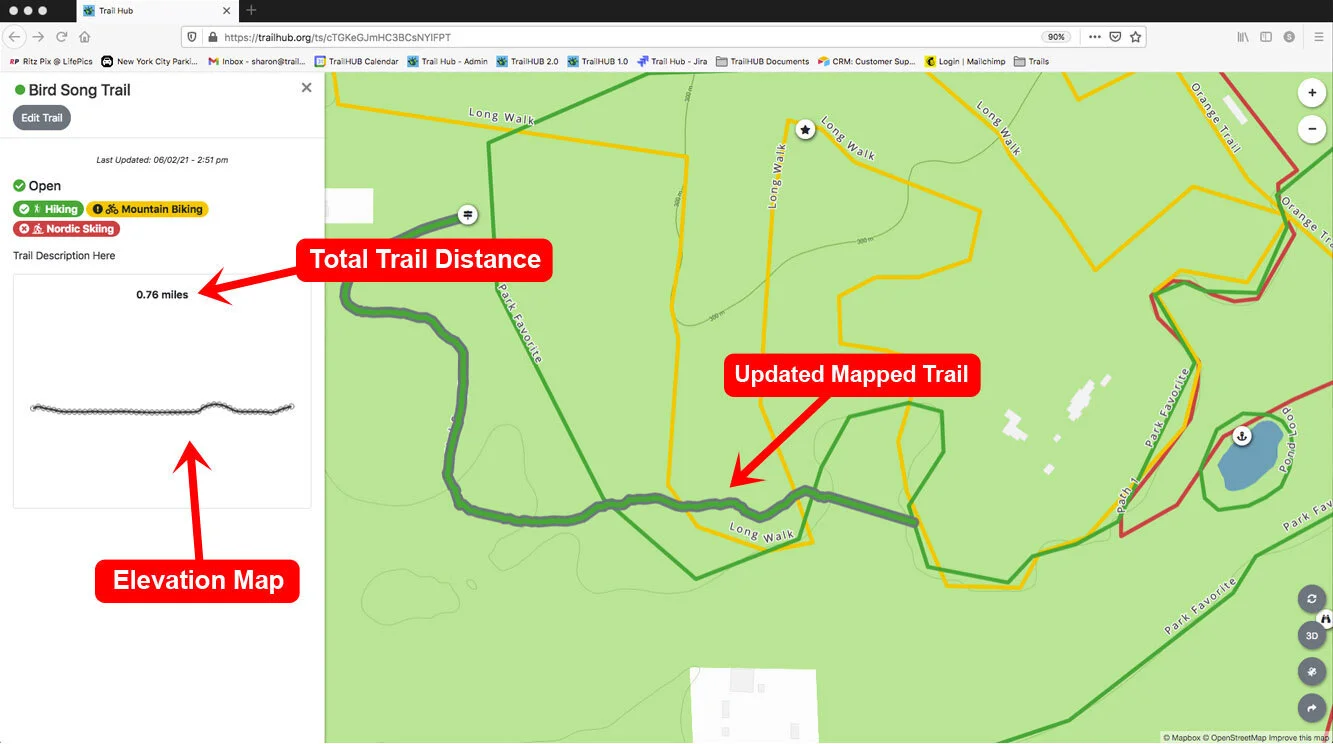
Task: Click the Trail Description Here text
Action: 64,256
